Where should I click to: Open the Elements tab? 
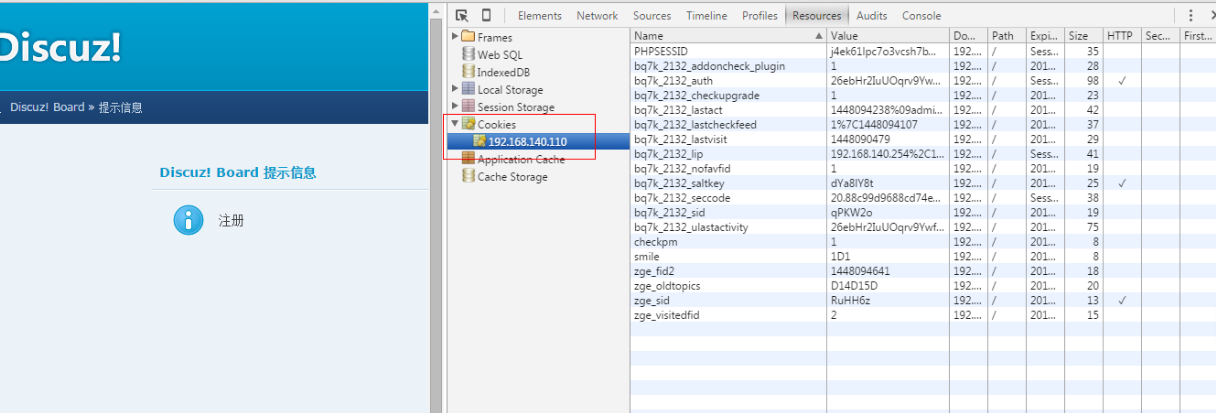coord(539,15)
